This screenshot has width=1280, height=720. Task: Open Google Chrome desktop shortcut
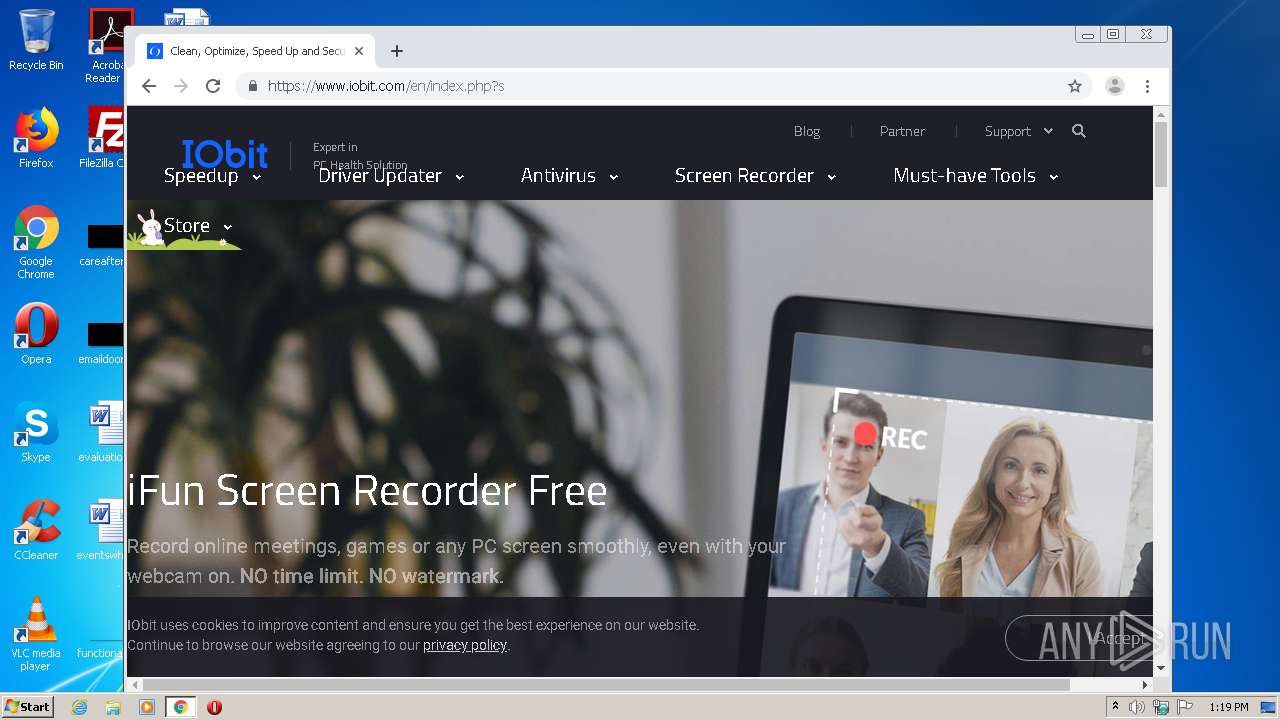click(x=35, y=243)
